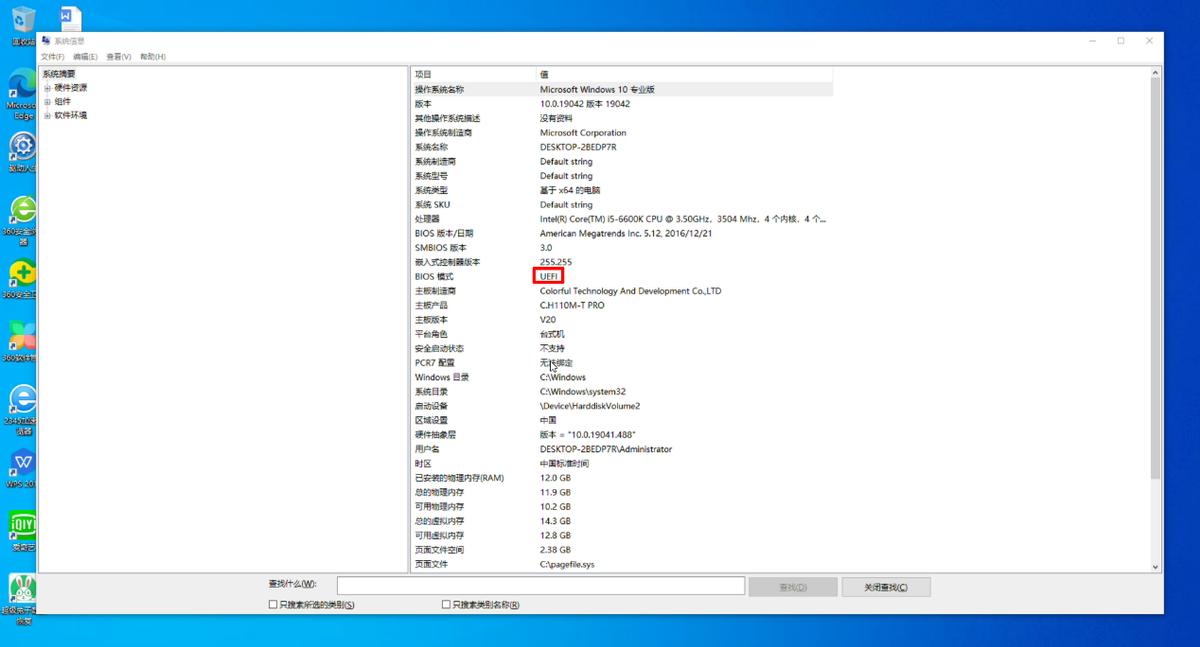The image size is (1200, 647).
Task: Open the 文件(F) menu
Action: coord(51,57)
